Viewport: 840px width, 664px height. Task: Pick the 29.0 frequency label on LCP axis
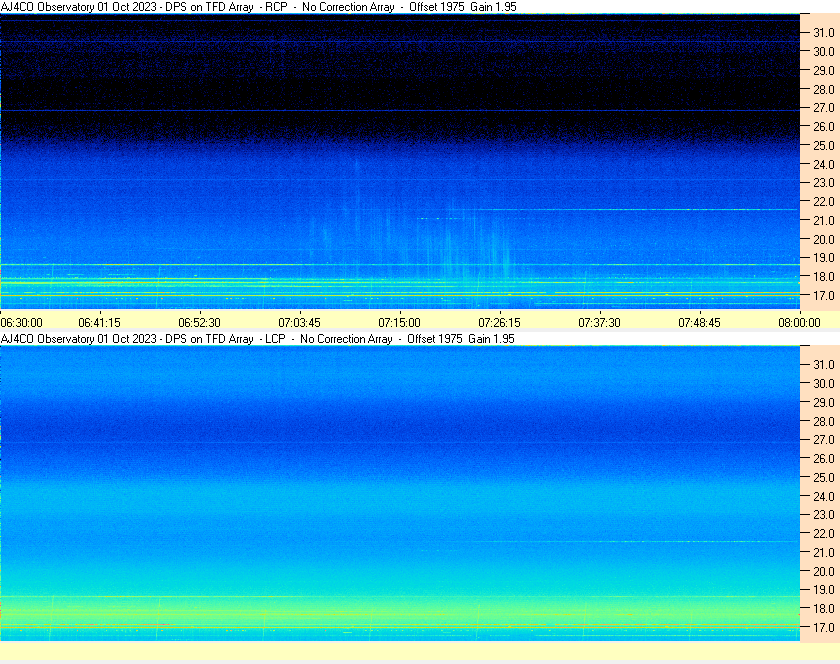824,402
